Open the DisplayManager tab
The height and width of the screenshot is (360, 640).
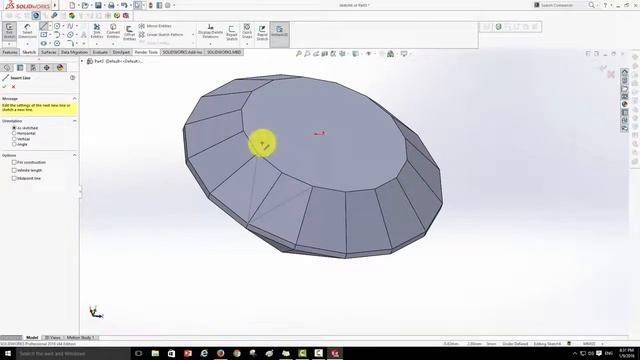(x=60, y=68)
